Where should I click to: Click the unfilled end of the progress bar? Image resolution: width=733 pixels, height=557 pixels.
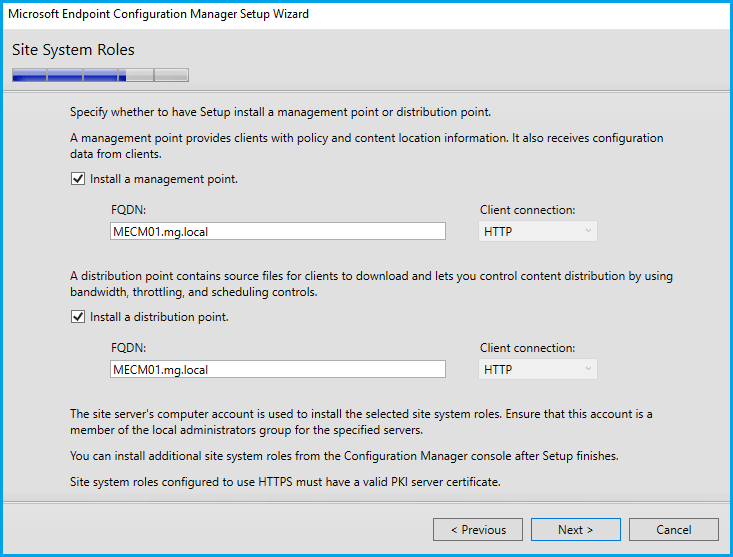170,75
